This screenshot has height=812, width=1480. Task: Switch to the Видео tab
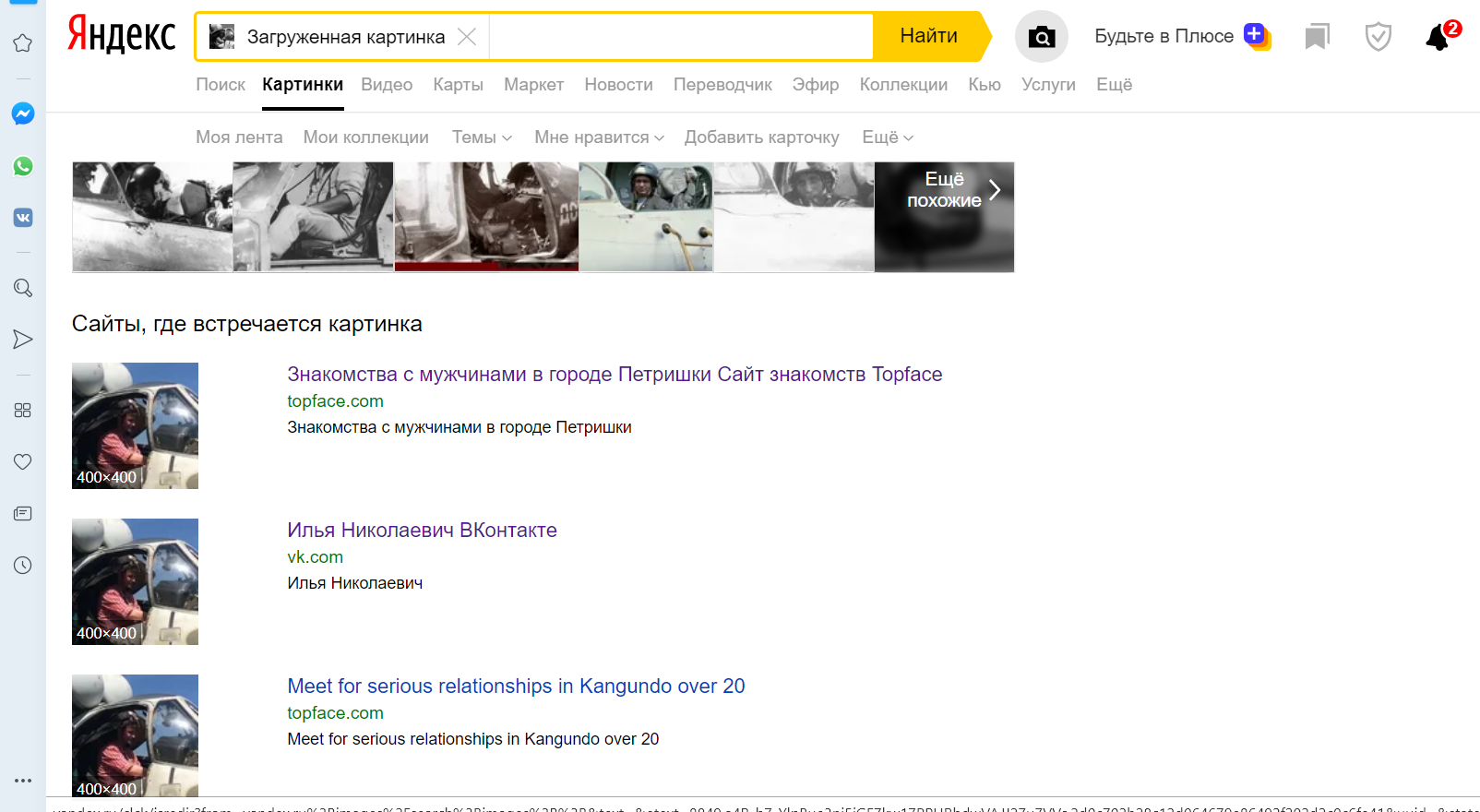click(387, 85)
